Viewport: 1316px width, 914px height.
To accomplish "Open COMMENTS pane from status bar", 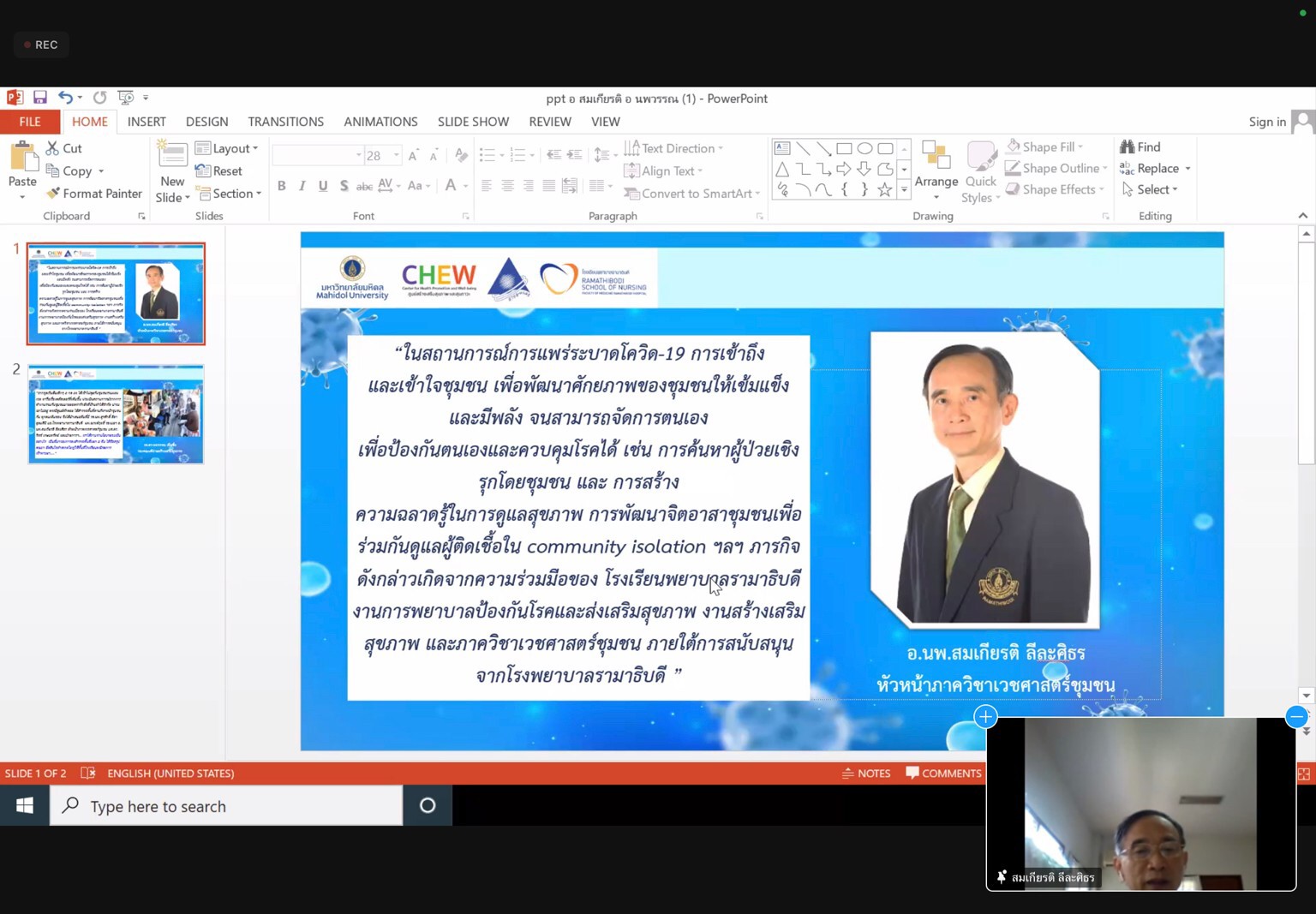I will (943, 774).
